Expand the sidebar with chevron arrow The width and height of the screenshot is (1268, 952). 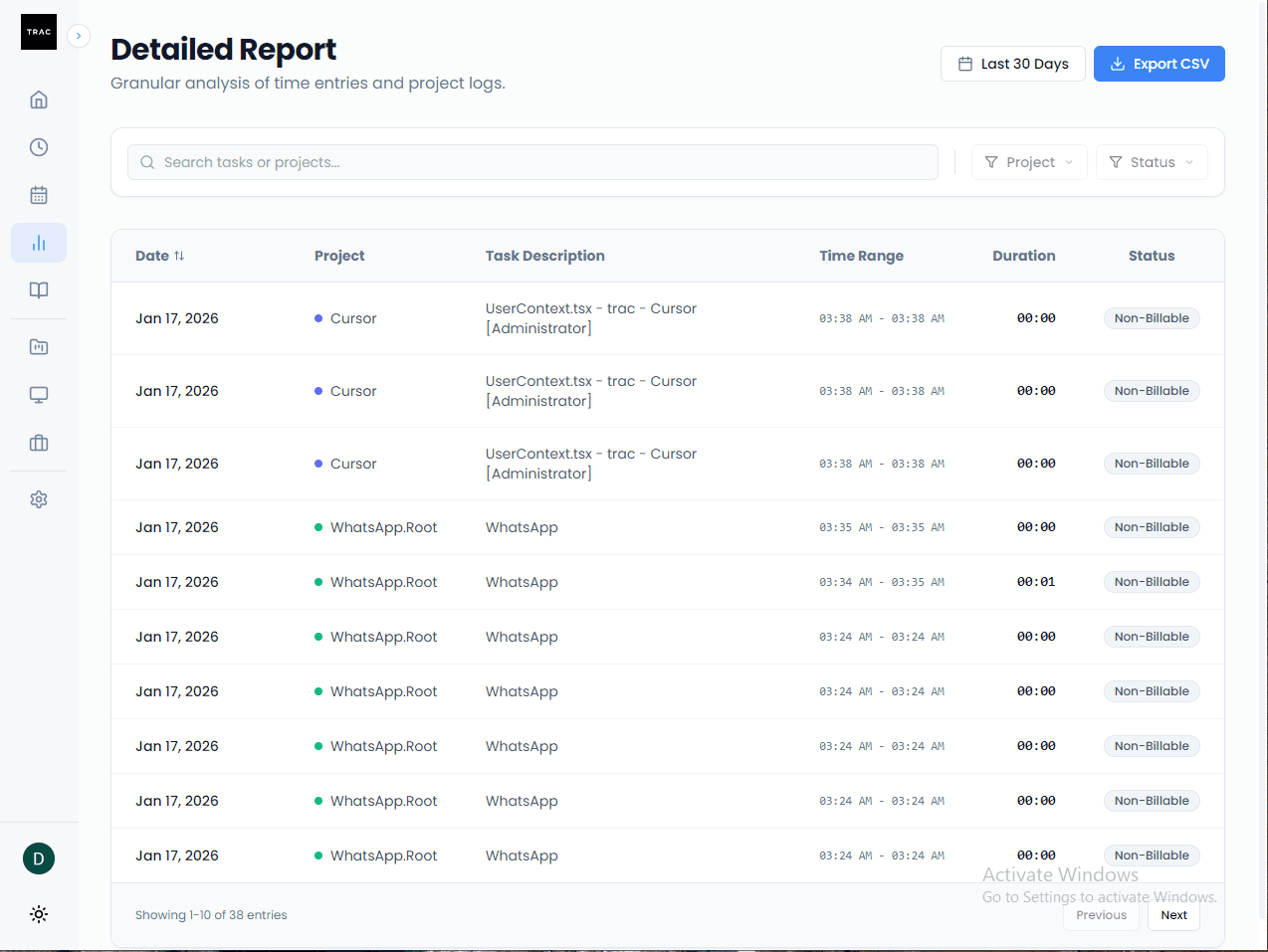pos(79,36)
